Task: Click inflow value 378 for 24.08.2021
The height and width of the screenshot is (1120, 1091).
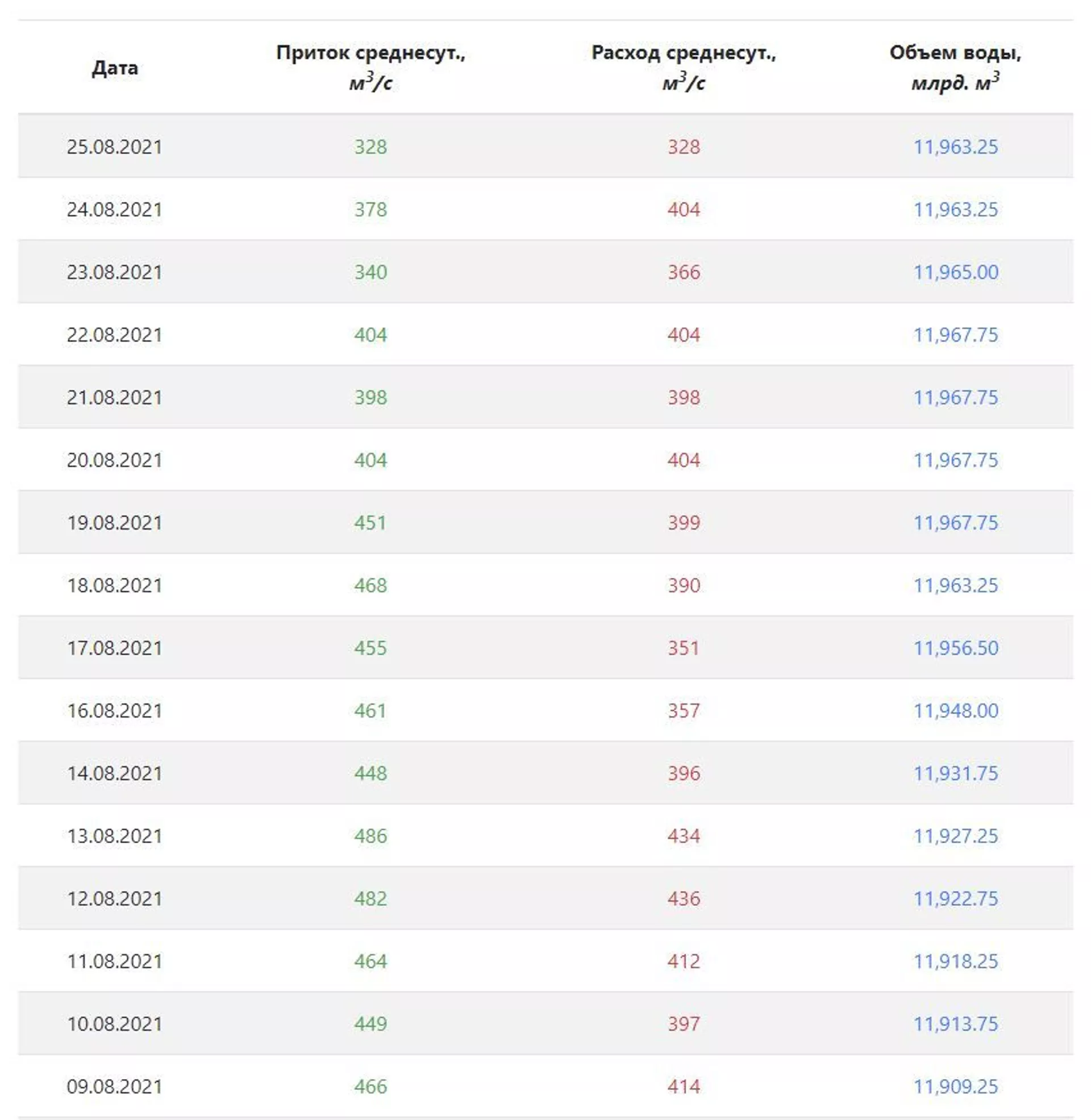Action: click(x=370, y=210)
